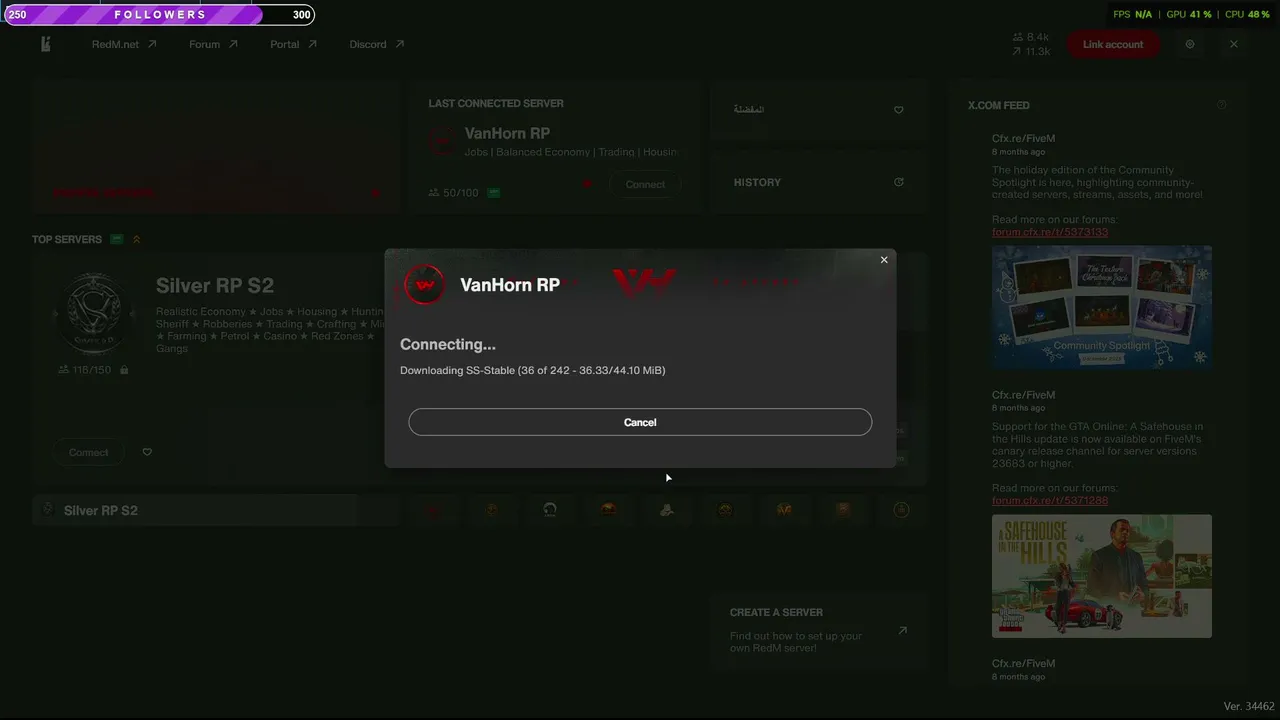Expand the TOP SERVERS chevron toggle
Screen dimensions: 1280x720
pyautogui.click(x=136, y=239)
